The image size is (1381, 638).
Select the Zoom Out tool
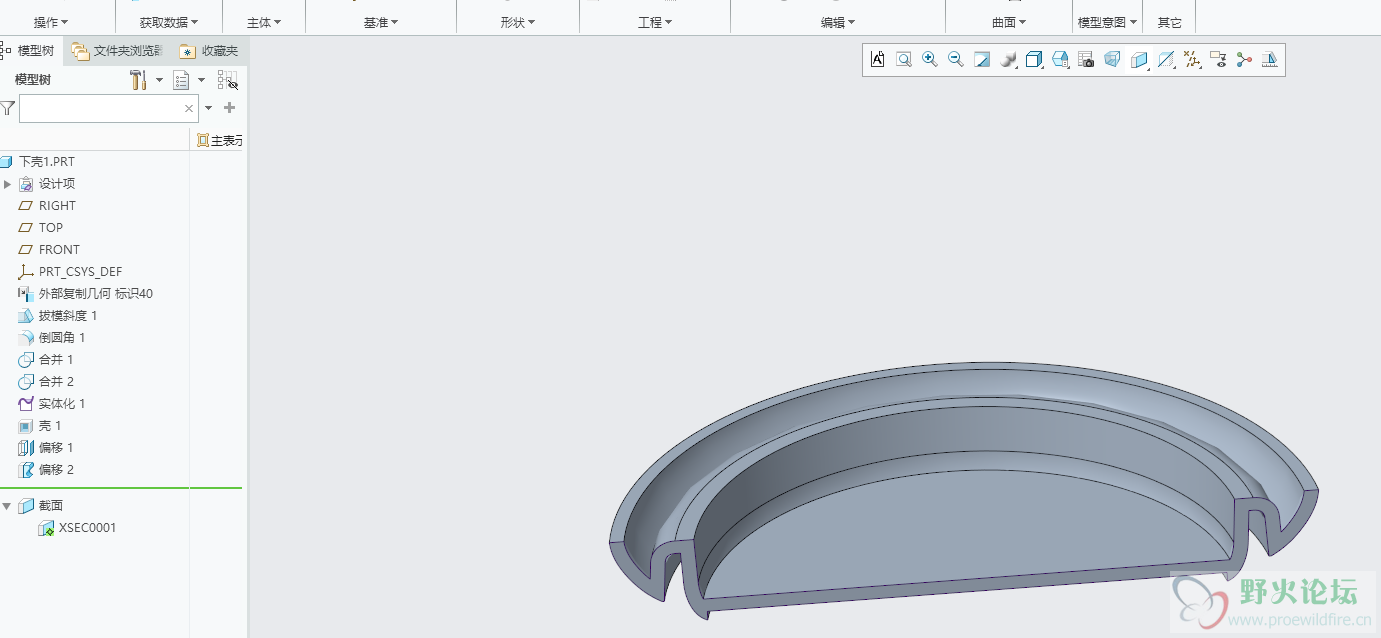pos(956,60)
